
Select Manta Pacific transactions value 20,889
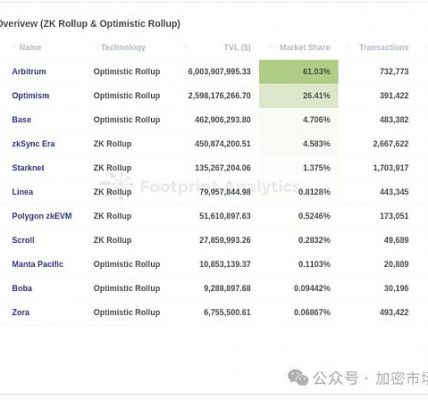[x=396, y=264]
